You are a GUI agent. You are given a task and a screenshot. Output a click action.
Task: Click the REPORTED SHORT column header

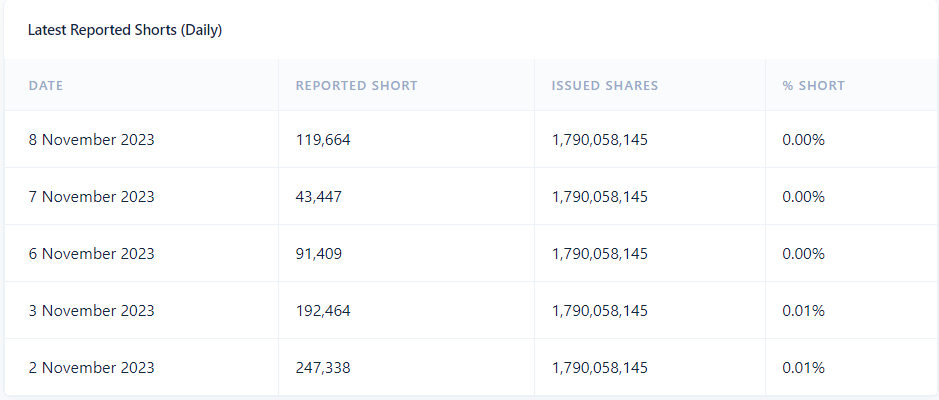[356, 86]
